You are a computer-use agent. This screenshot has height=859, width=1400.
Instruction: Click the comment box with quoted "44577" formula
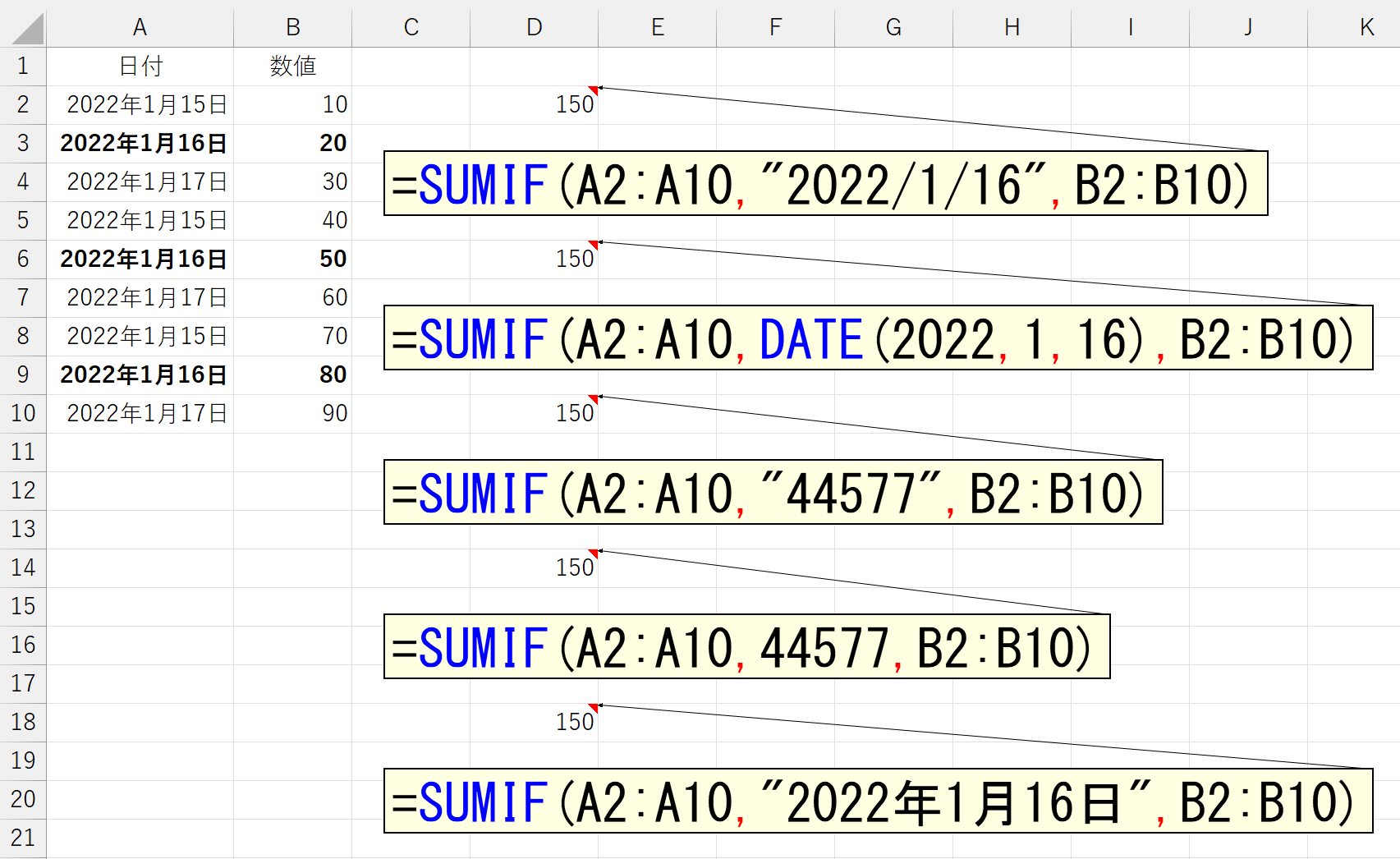pos(773,492)
